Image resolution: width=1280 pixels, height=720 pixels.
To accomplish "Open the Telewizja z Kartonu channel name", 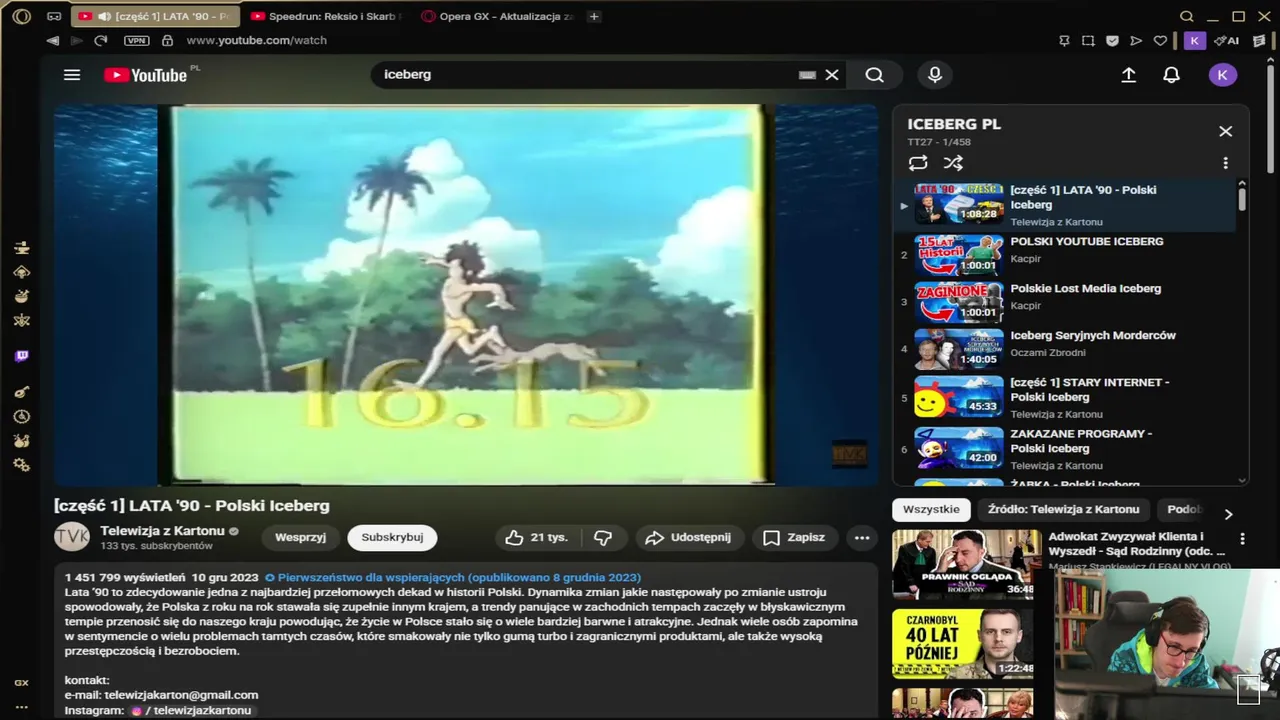I will tap(162, 531).
